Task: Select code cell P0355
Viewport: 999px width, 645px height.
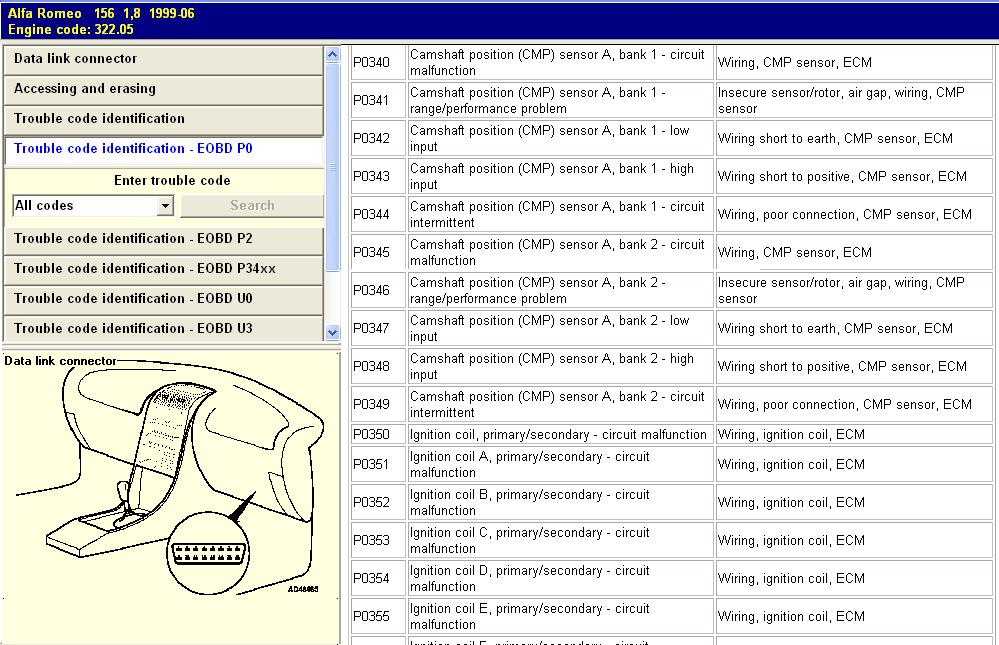Action: [378, 616]
